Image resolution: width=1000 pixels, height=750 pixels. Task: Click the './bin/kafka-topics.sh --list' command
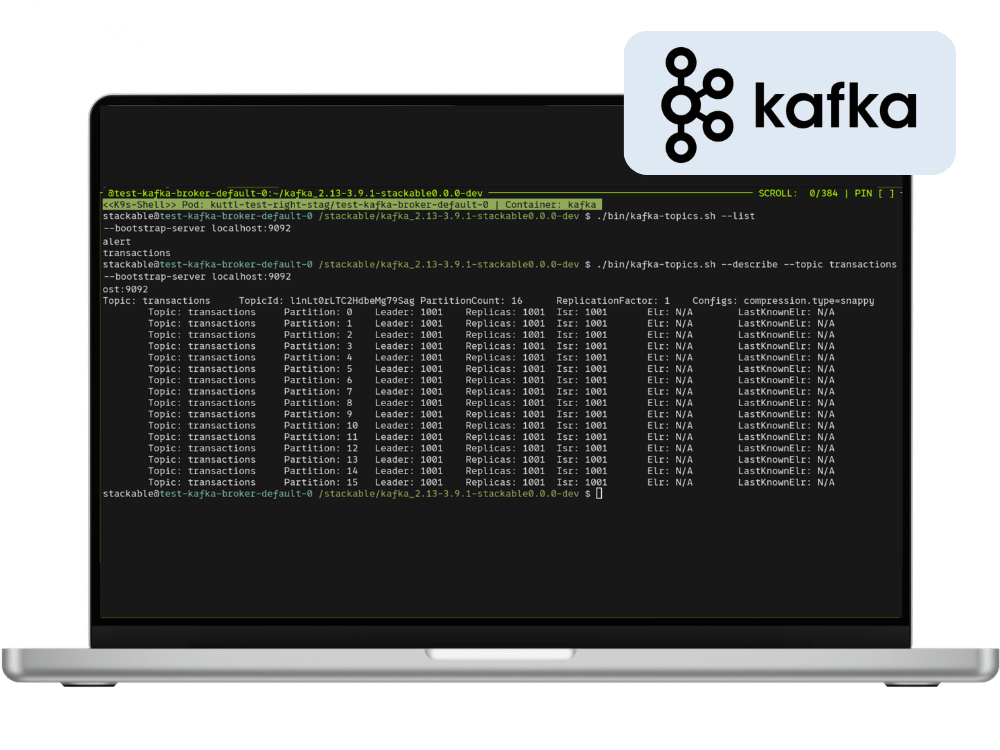[676, 216]
